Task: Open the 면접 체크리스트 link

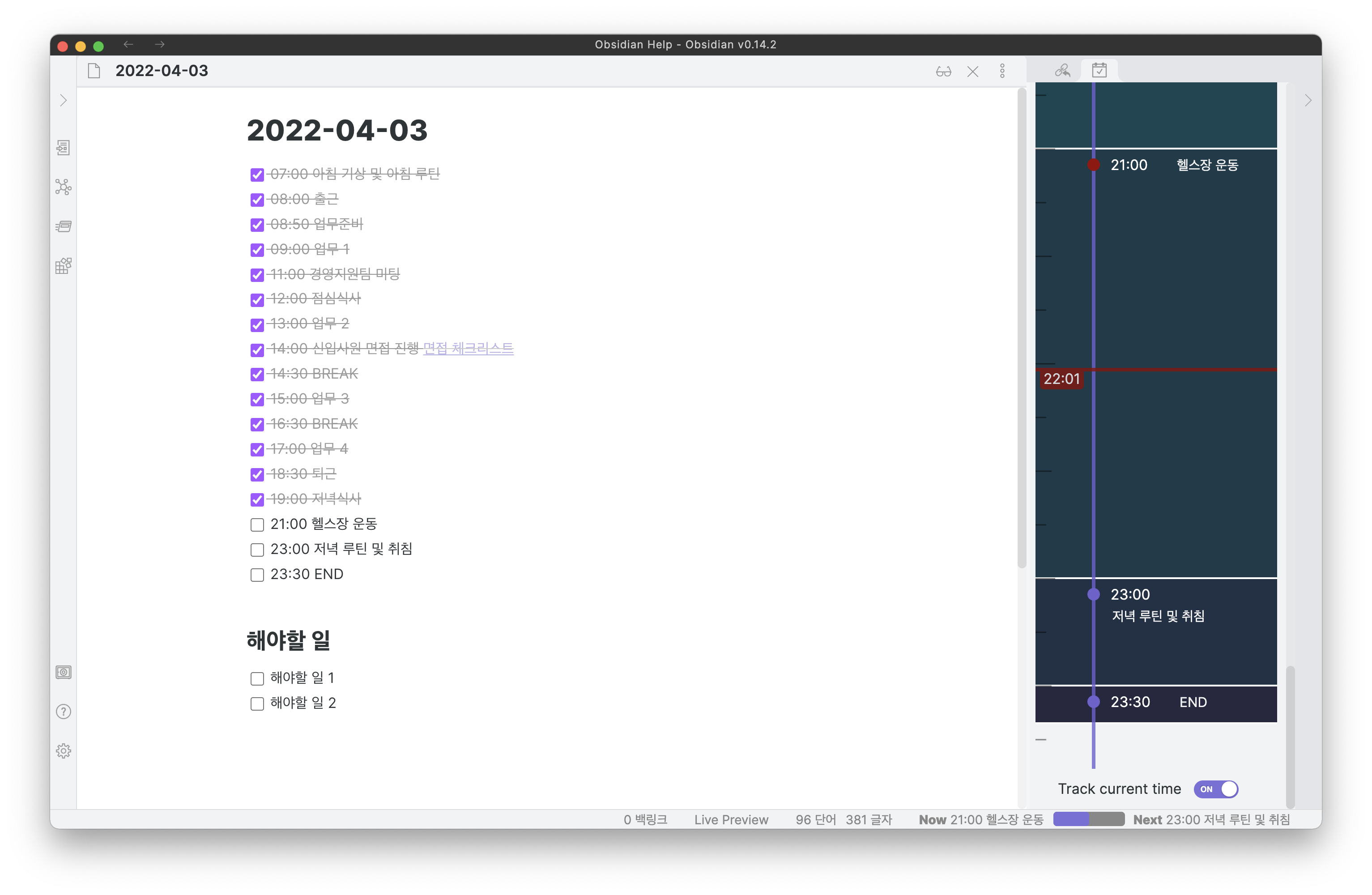Action: (x=468, y=348)
